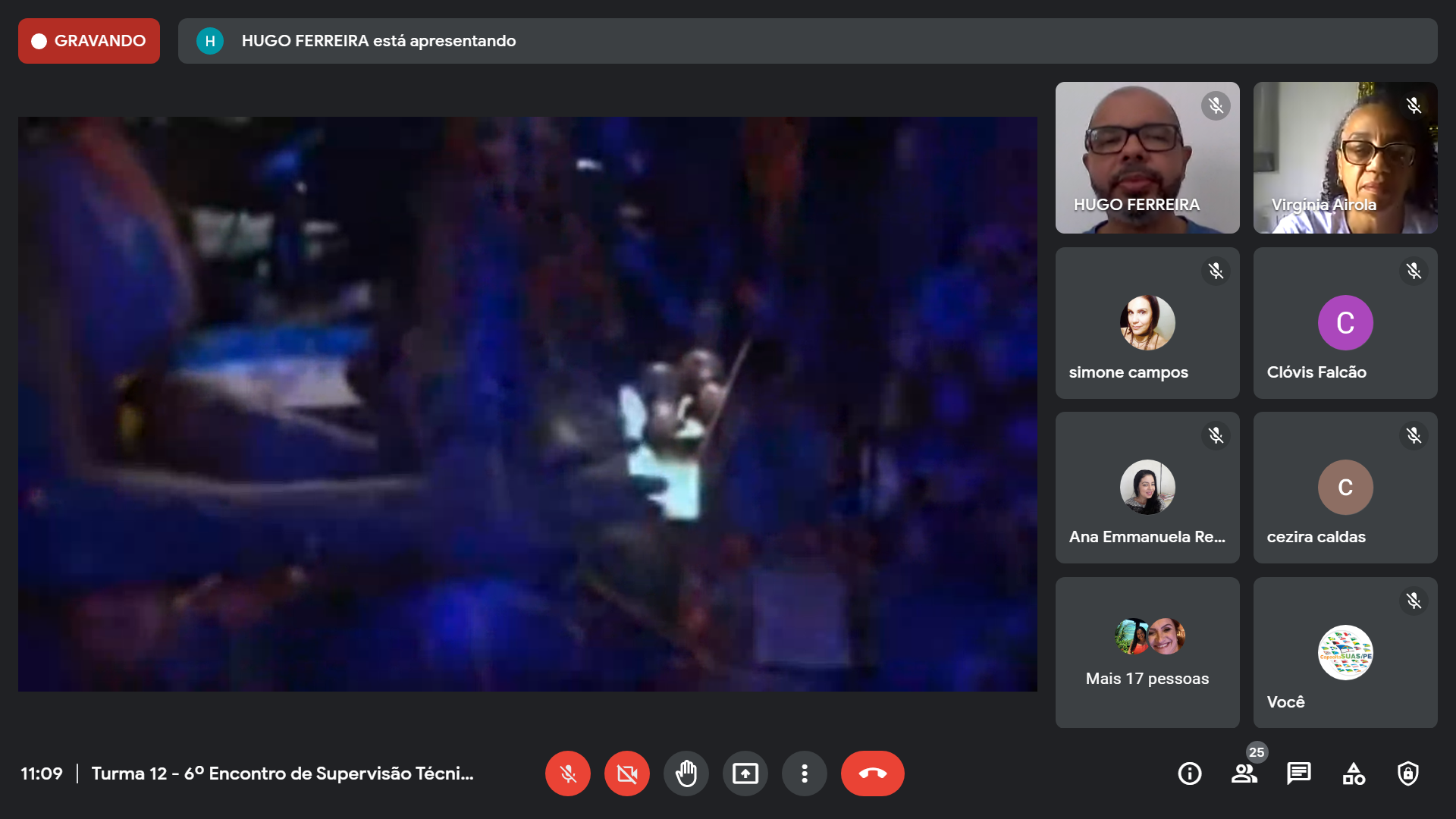
Task: Turn on your camera
Action: (x=626, y=773)
